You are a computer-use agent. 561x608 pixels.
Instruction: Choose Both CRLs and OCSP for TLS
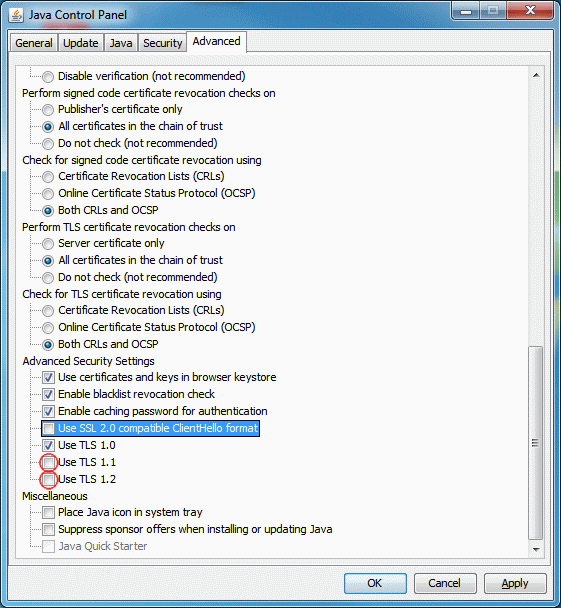point(48,344)
